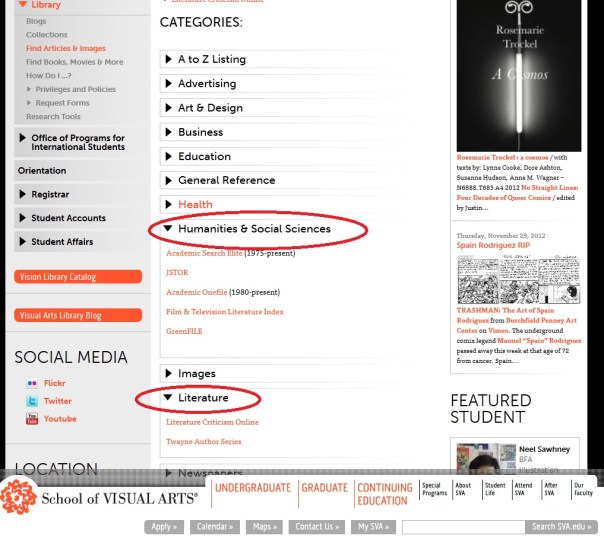Image resolution: width=604 pixels, height=539 pixels.
Task: Go to the CONTINUING EDUCATION section
Action: 384,494
